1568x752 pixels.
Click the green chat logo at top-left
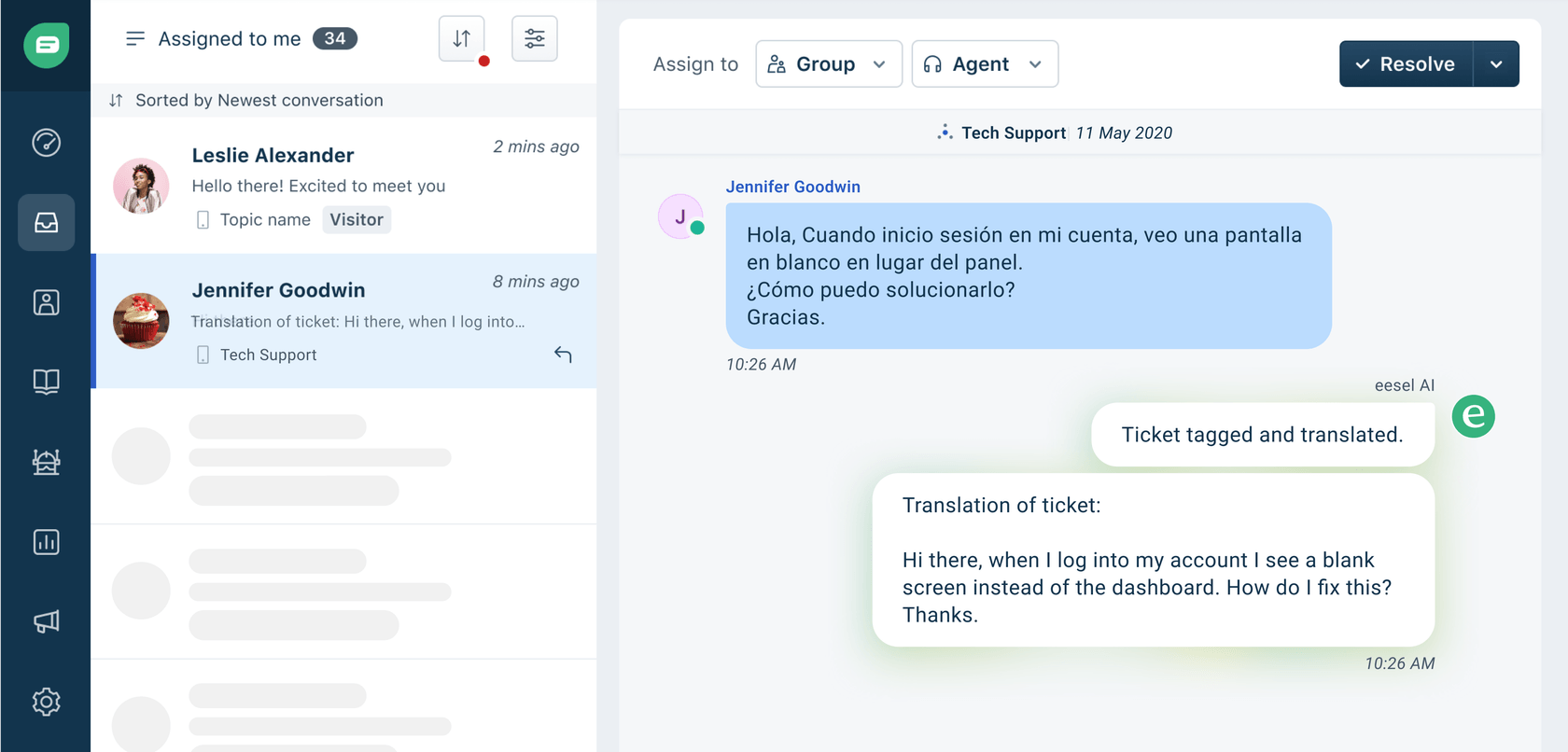pos(46,45)
